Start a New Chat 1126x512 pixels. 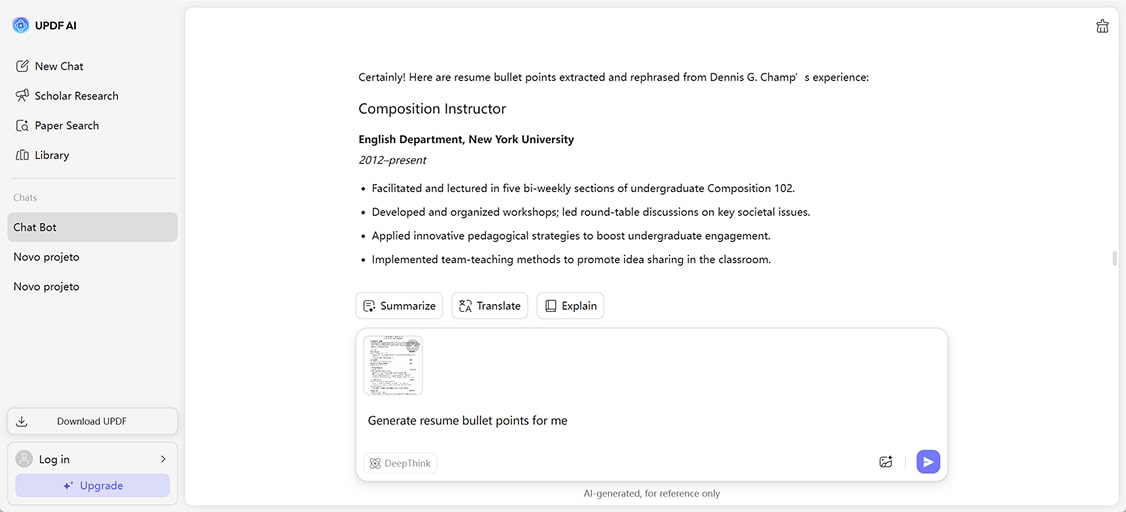(58, 66)
